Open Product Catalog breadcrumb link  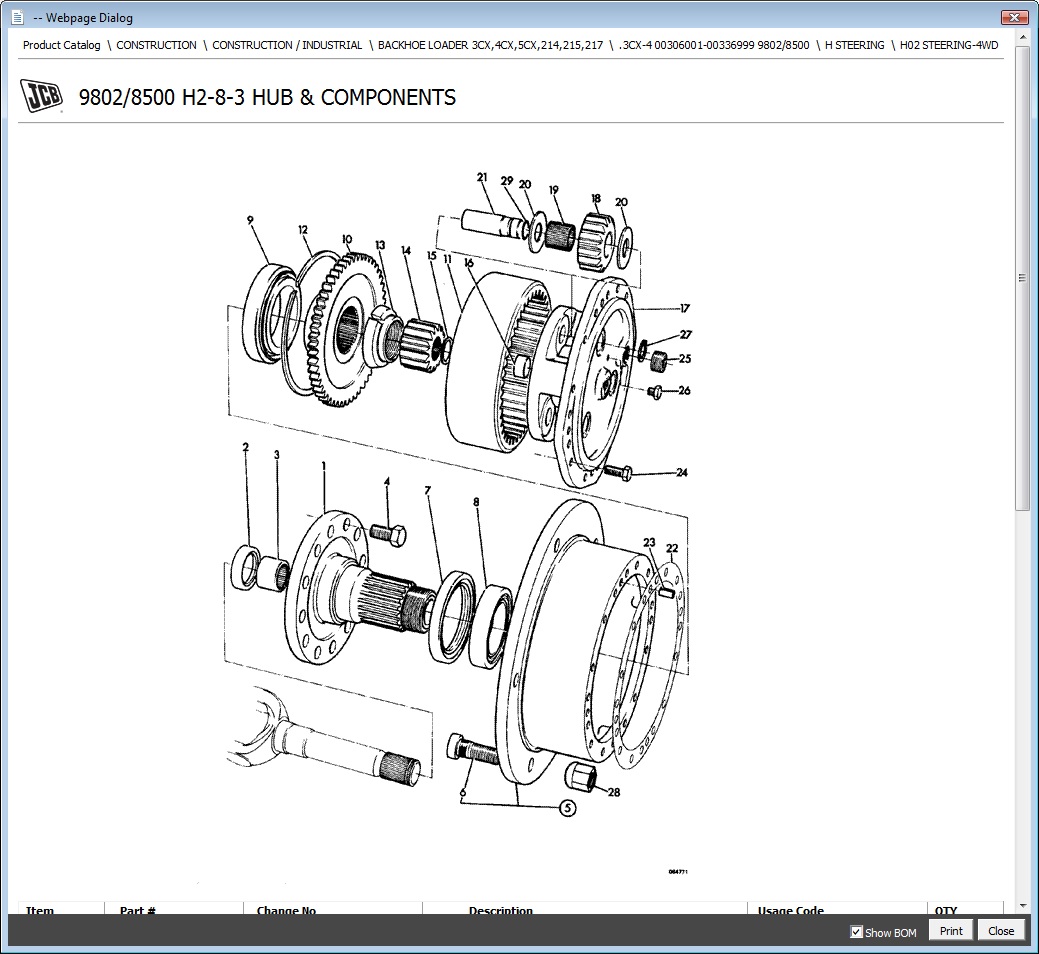(x=62, y=45)
